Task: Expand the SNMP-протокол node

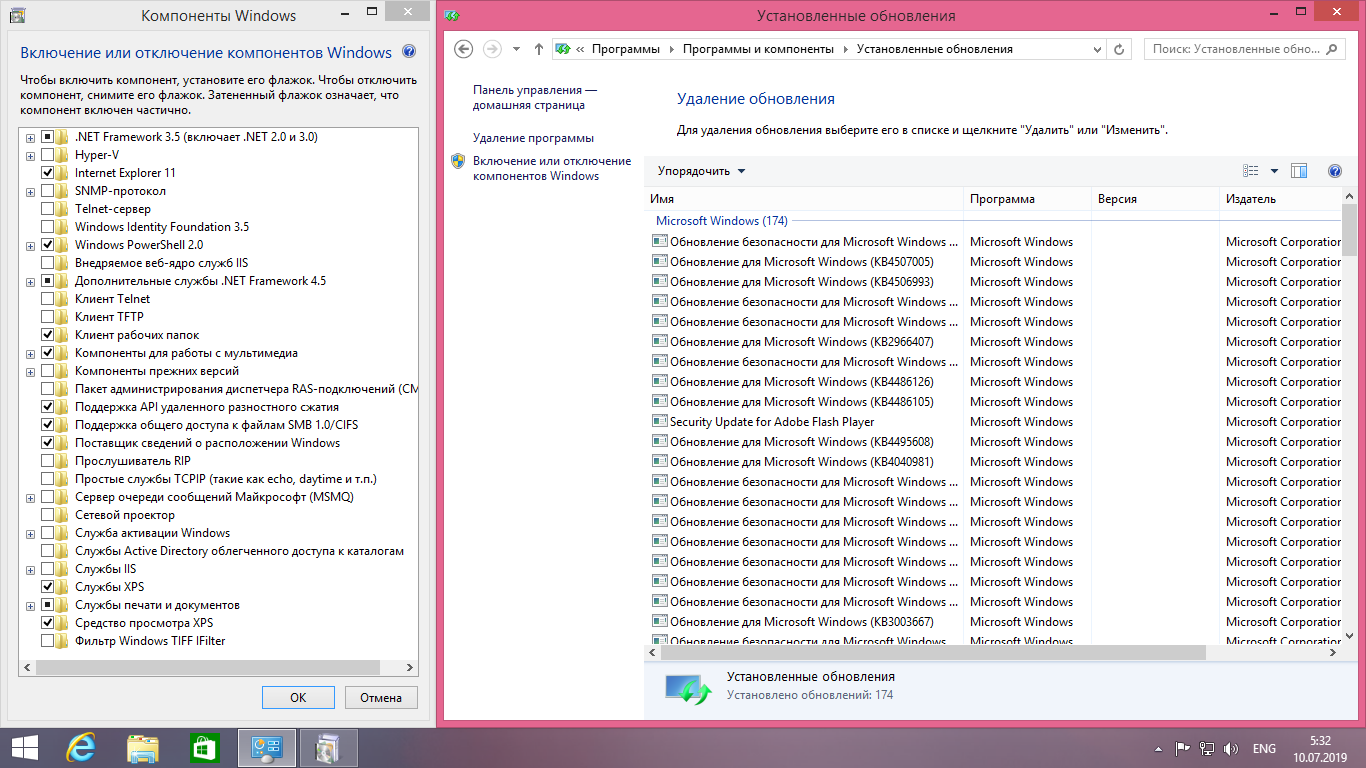Action: pos(30,191)
